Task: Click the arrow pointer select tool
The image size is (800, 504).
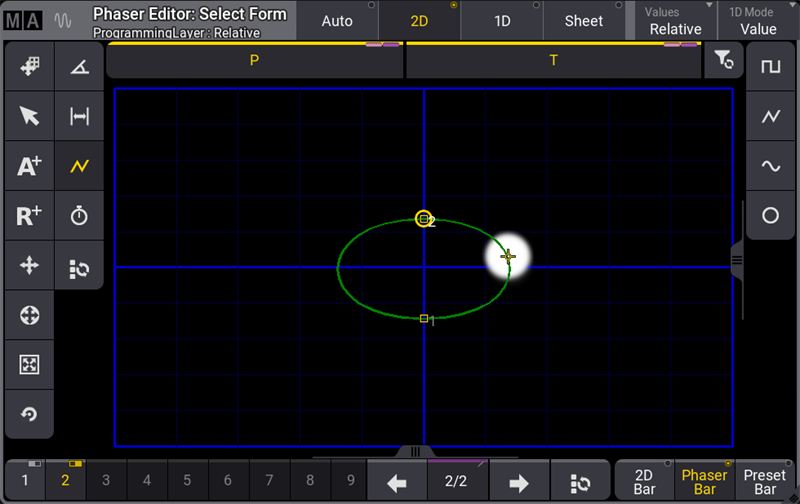Action: [29, 116]
